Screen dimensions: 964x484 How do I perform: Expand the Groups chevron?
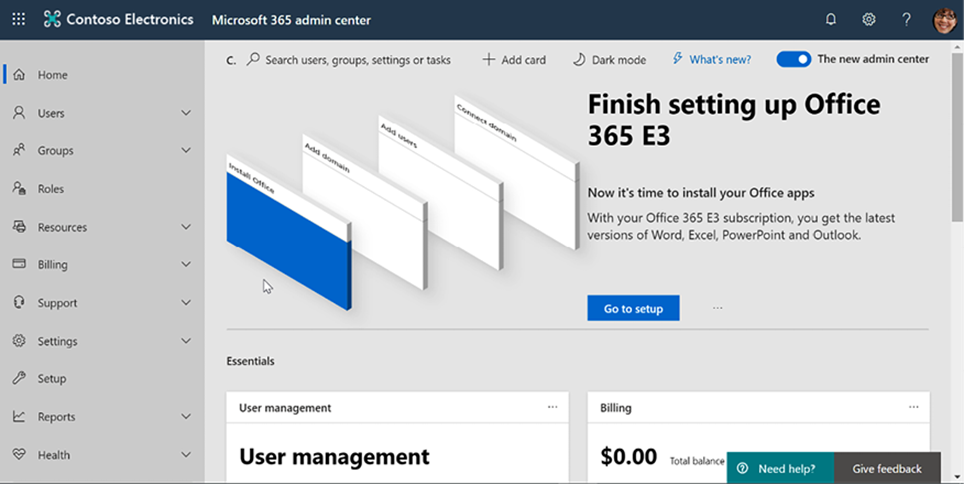(186, 151)
